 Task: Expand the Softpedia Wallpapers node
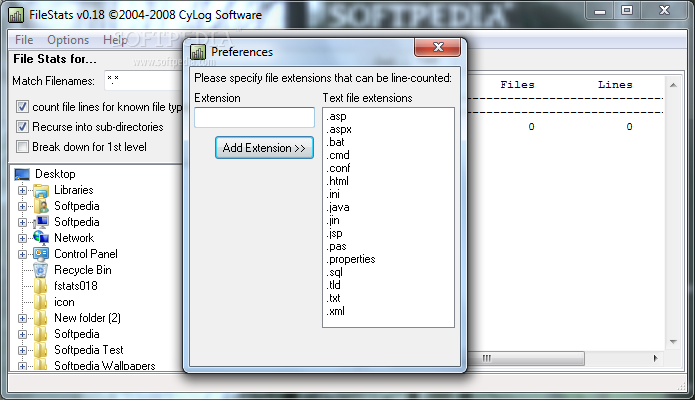tap(22, 366)
